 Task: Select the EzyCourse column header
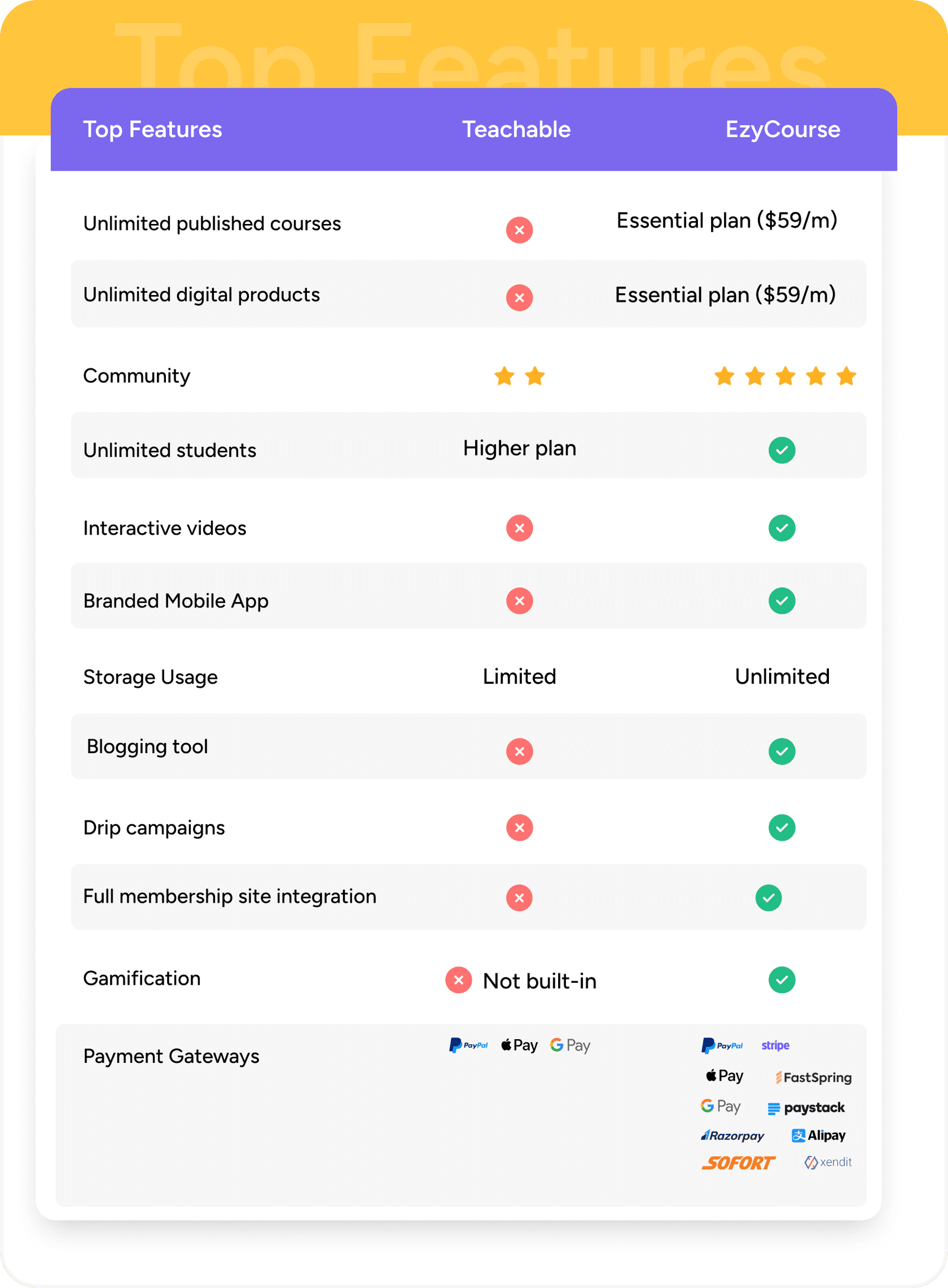[x=783, y=130]
